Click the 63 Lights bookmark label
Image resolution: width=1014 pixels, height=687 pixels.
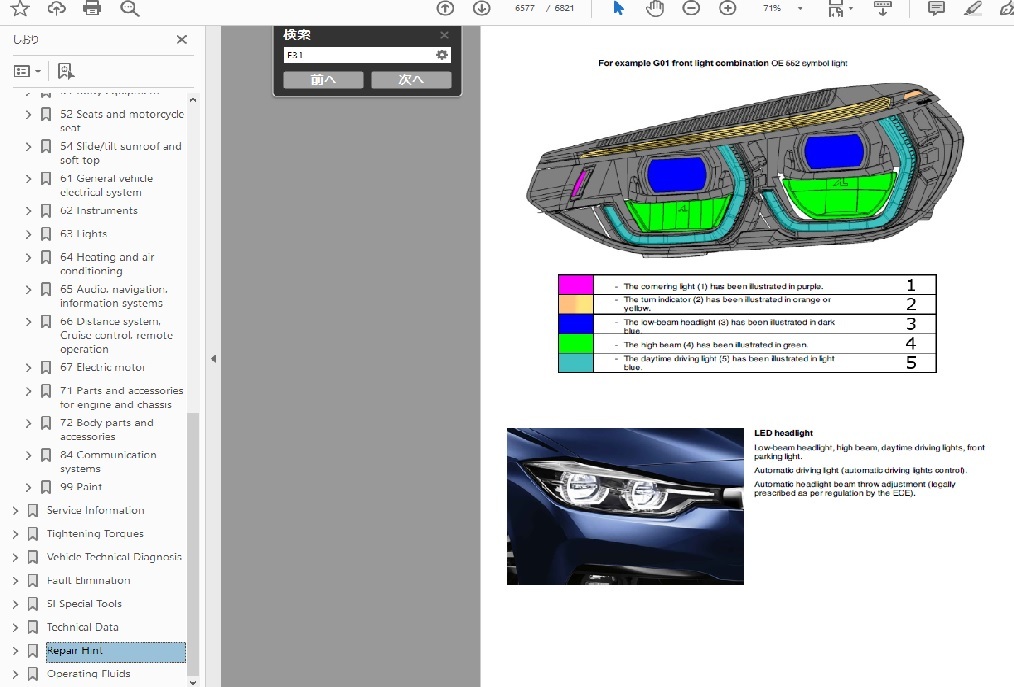coord(83,234)
